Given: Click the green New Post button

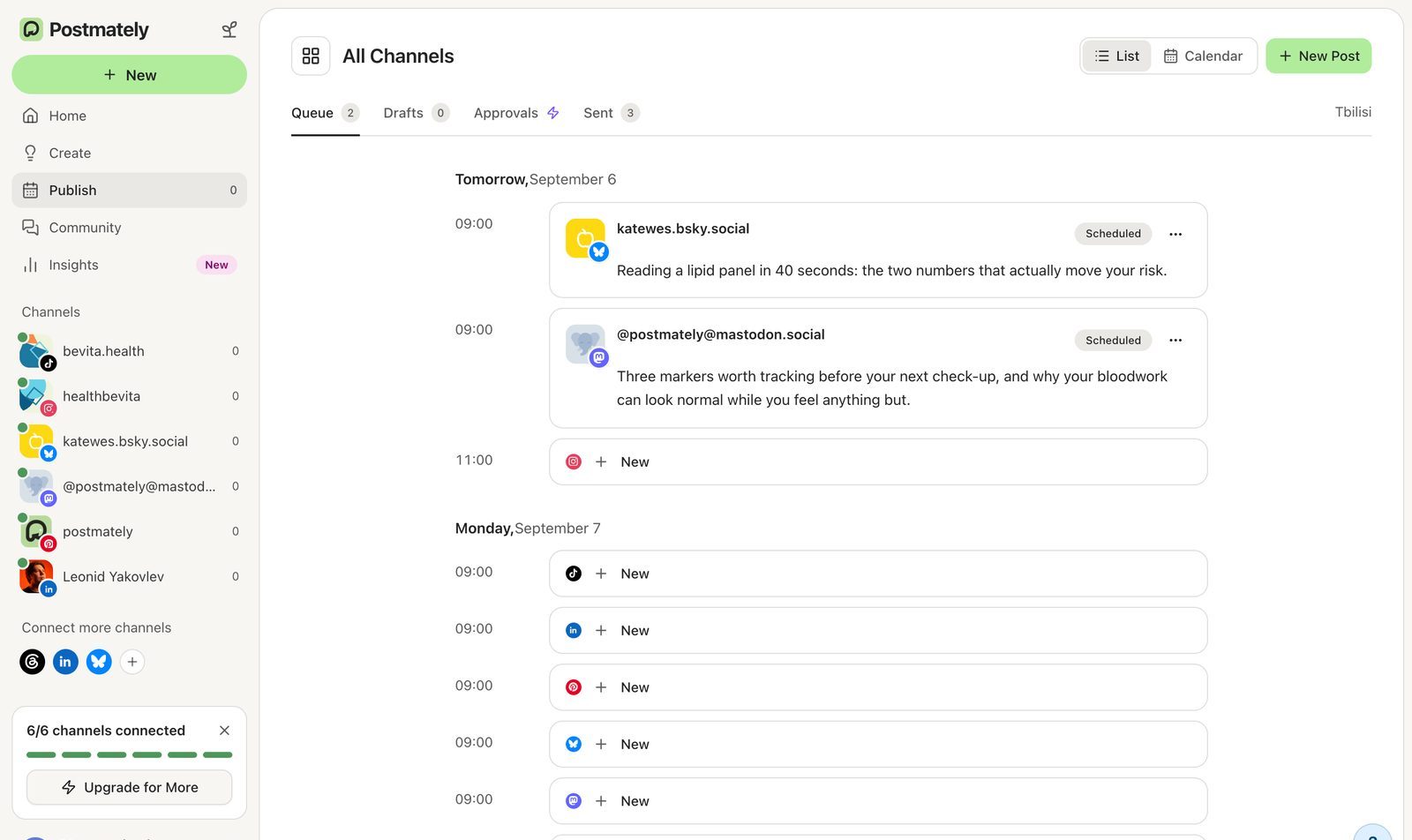Looking at the screenshot, I should [1318, 56].
